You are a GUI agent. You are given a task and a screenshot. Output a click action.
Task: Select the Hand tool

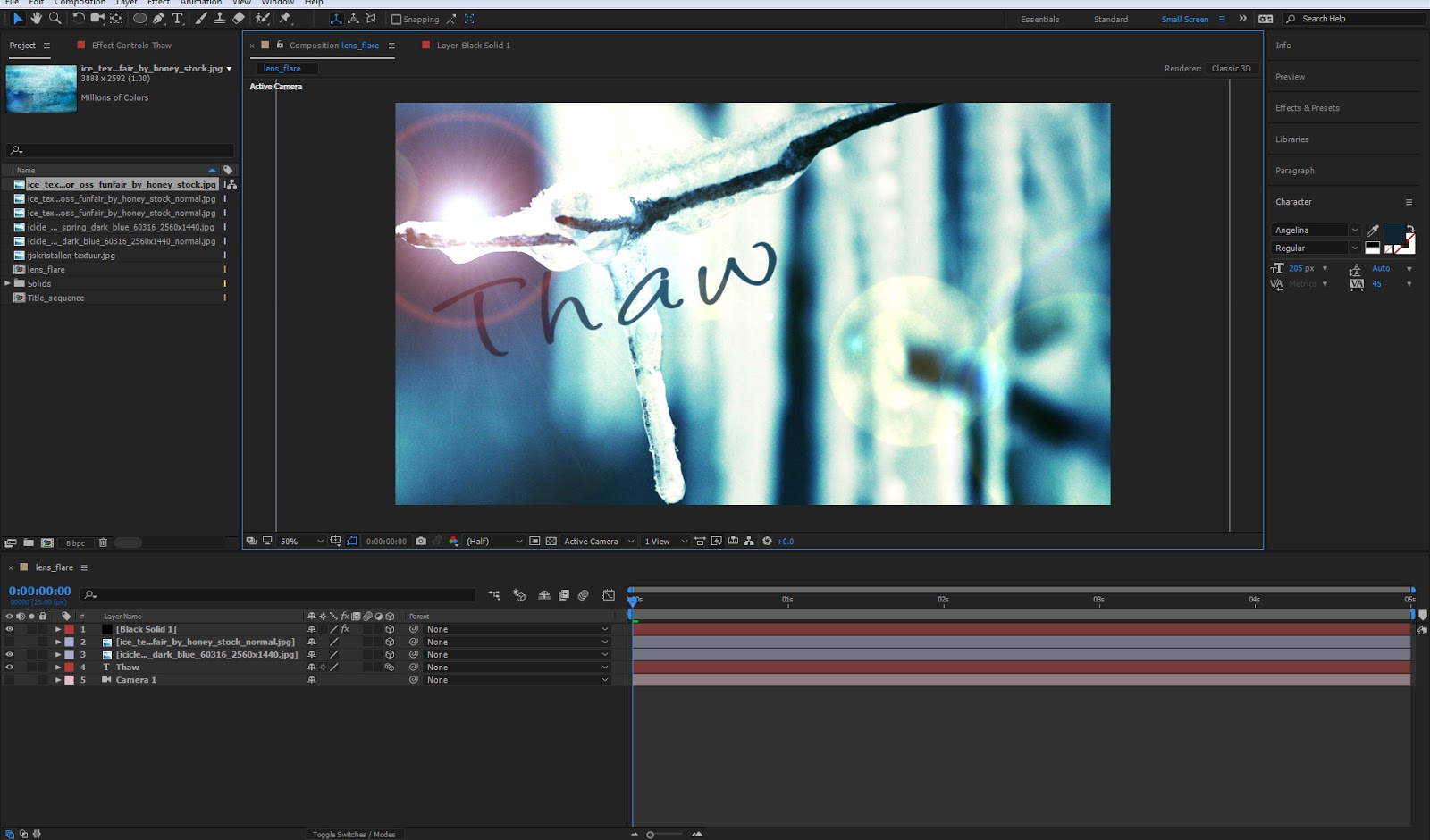(37, 18)
